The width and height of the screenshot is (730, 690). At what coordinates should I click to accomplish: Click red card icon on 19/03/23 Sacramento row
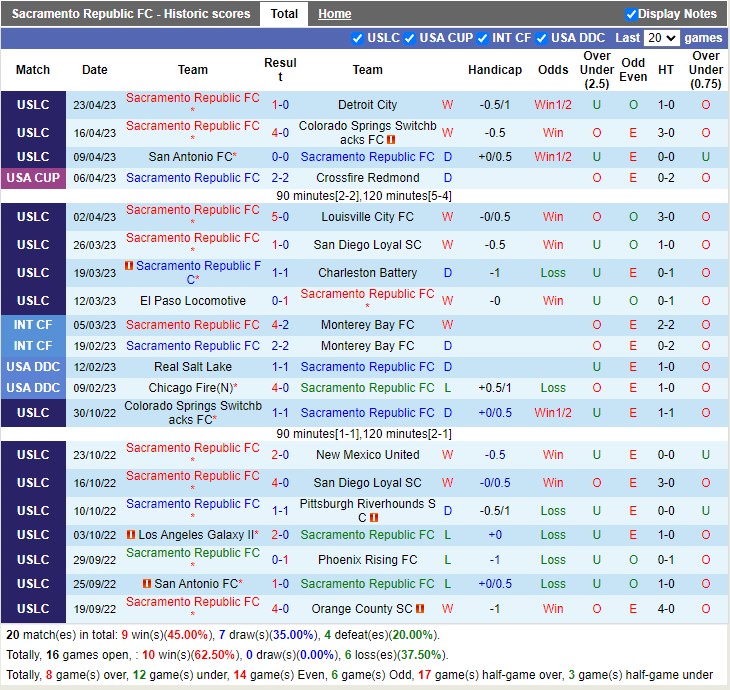[129, 266]
